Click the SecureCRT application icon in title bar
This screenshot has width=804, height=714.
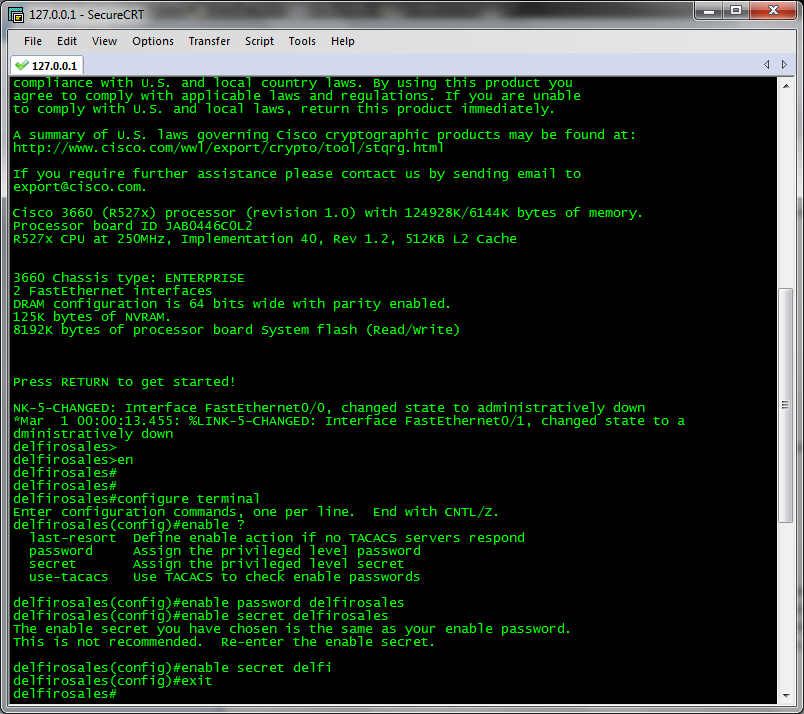pos(14,14)
